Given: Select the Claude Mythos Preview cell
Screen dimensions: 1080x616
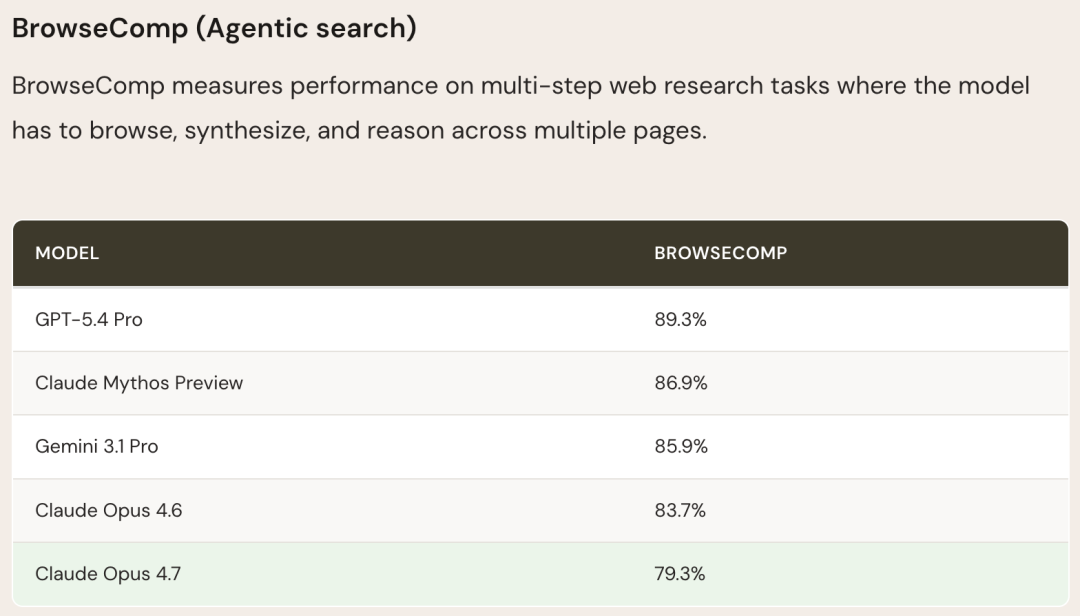Looking at the screenshot, I should tap(139, 383).
